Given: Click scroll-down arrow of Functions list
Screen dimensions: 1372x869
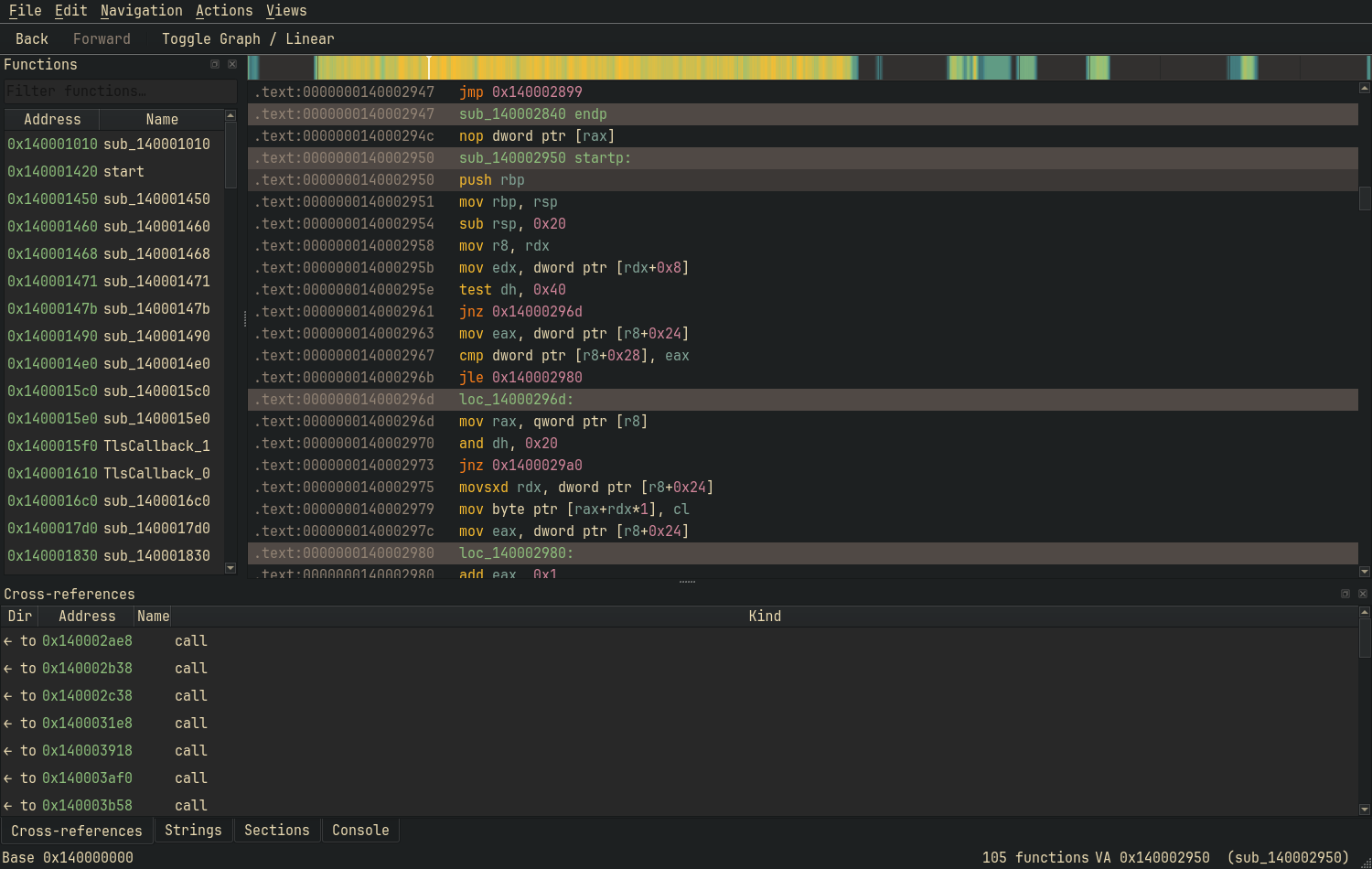Looking at the screenshot, I should tap(230, 568).
